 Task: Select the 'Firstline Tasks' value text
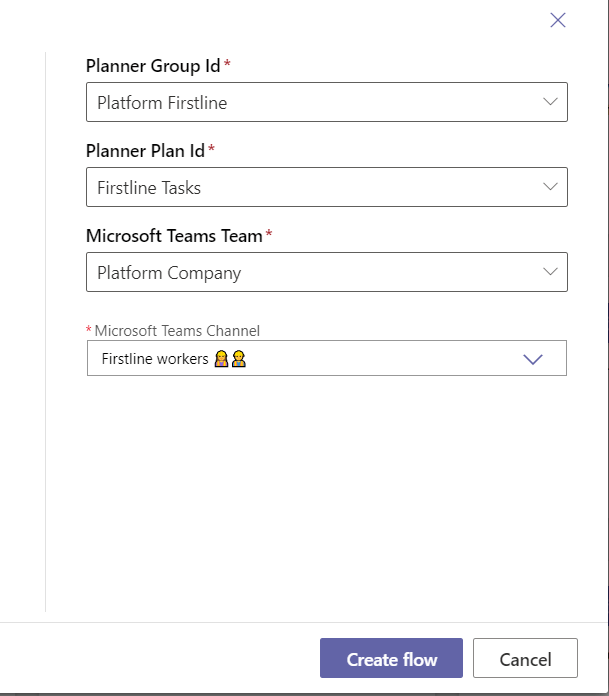(149, 187)
